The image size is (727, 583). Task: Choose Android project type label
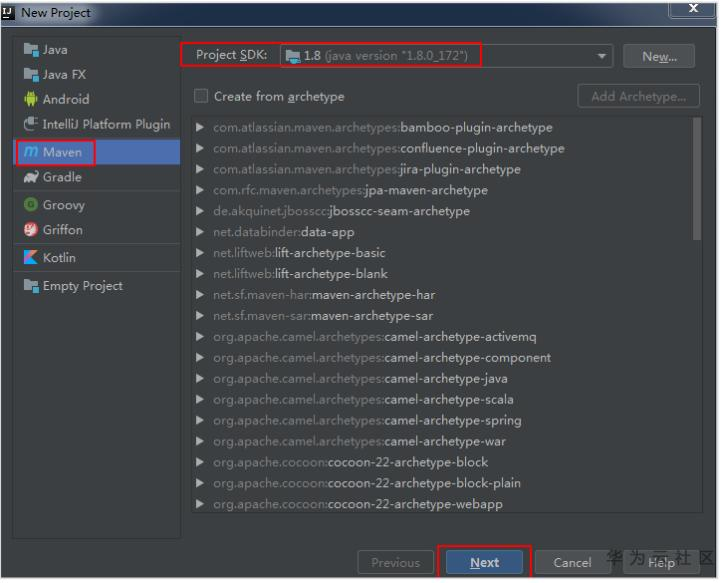click(66, 99)
